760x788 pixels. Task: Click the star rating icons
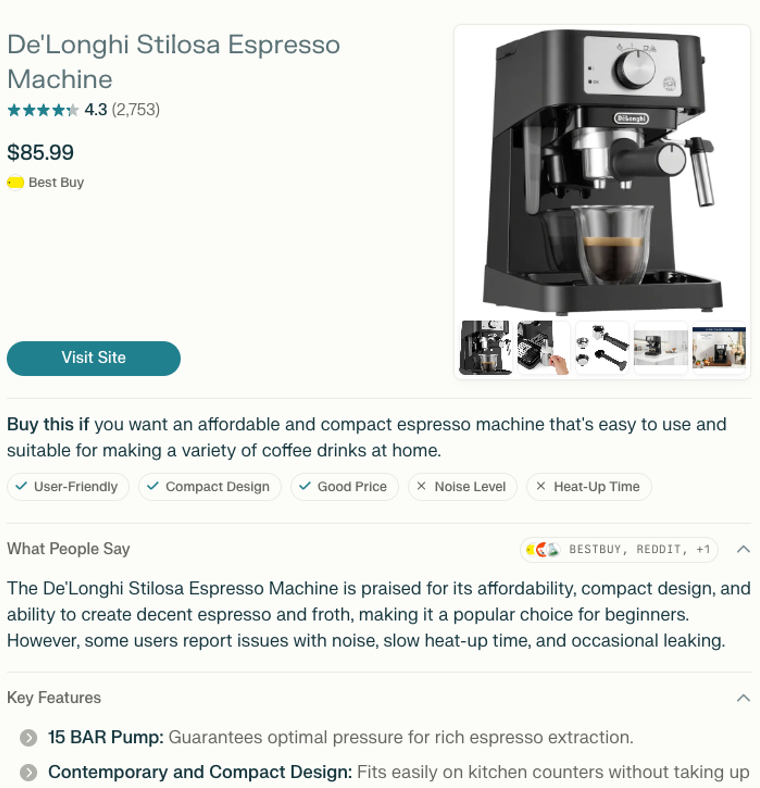[43, 110]
